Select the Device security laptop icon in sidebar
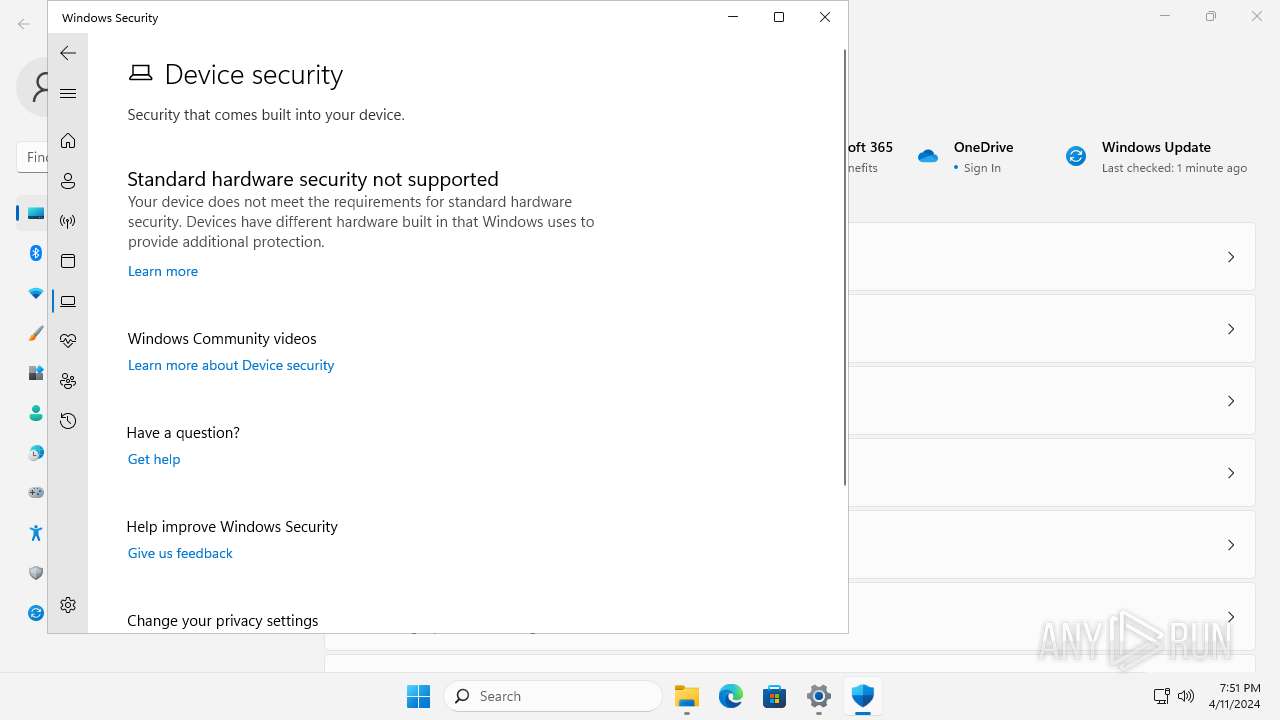The height and width of the screenshot is (720, 1280). pos(68,301)
